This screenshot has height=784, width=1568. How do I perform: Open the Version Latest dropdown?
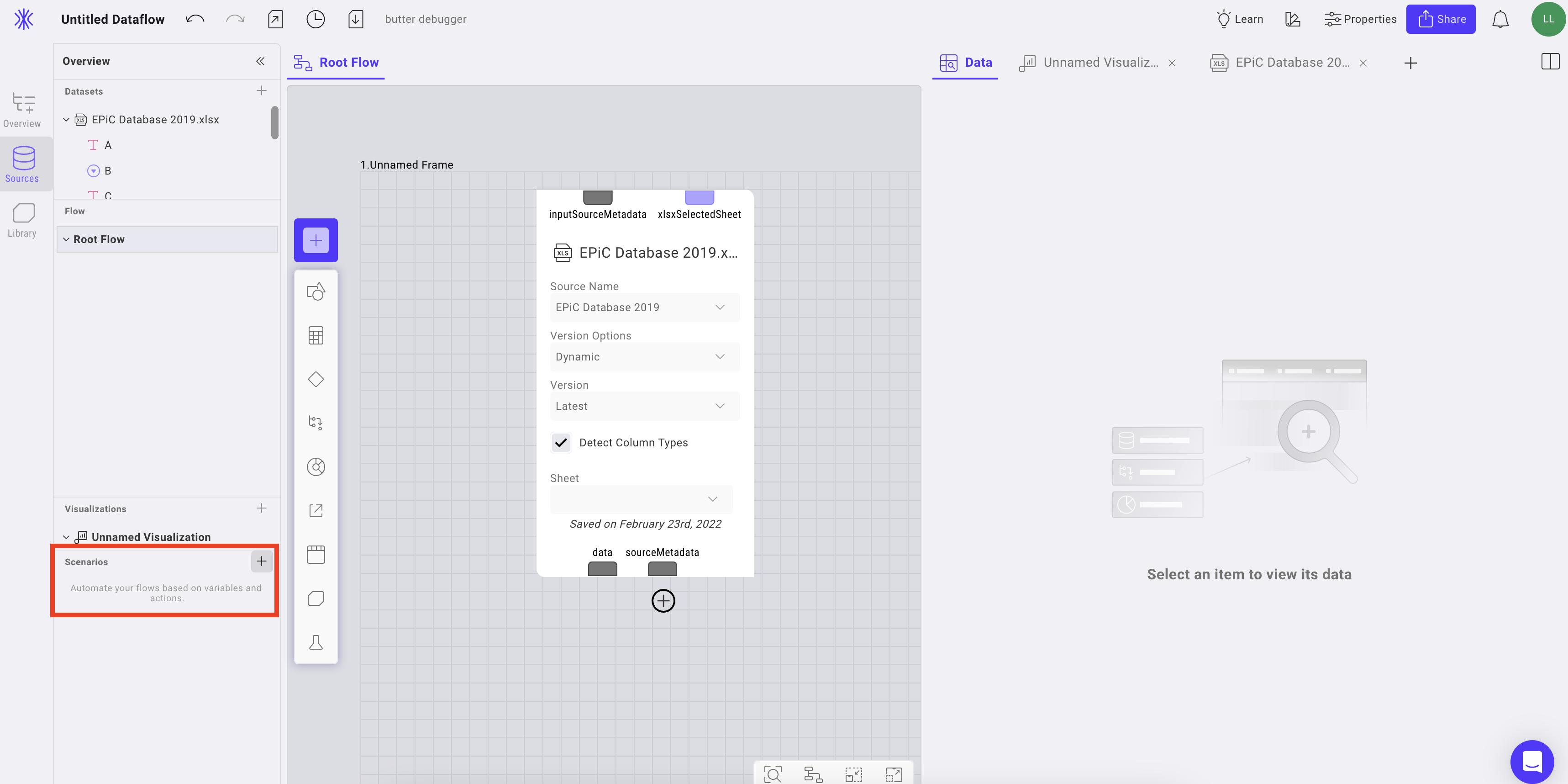click(x=645, y=406)
